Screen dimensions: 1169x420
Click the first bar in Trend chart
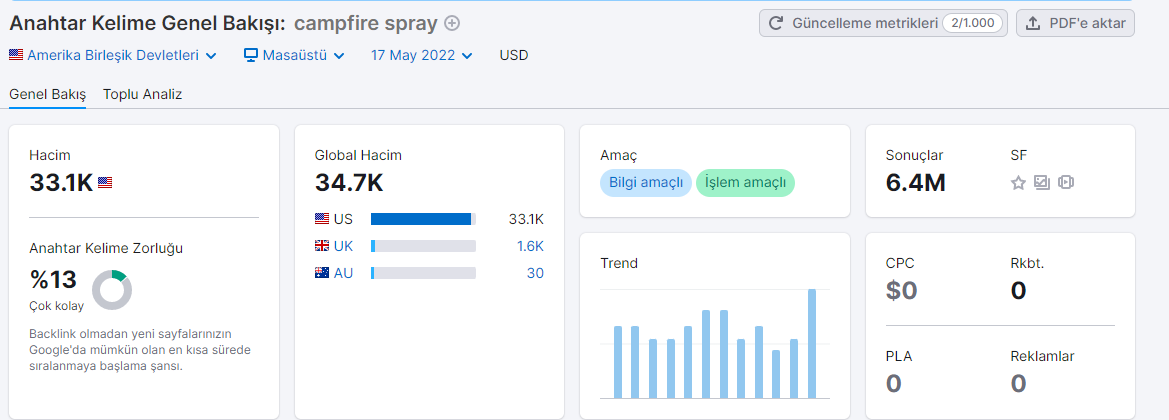618,363
